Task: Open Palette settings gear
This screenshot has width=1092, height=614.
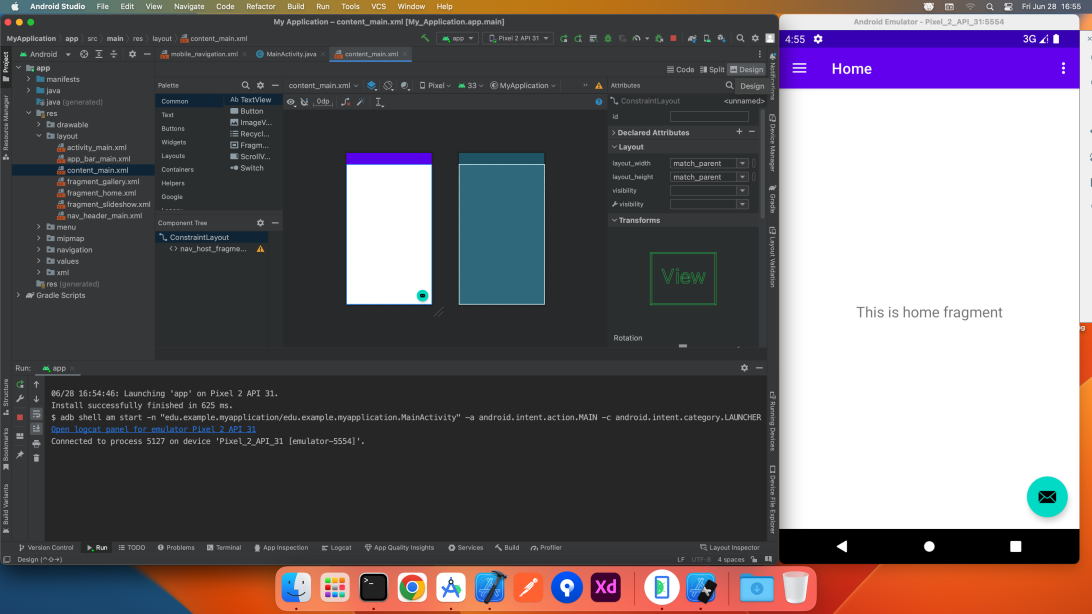Action: tap(260, 85)
